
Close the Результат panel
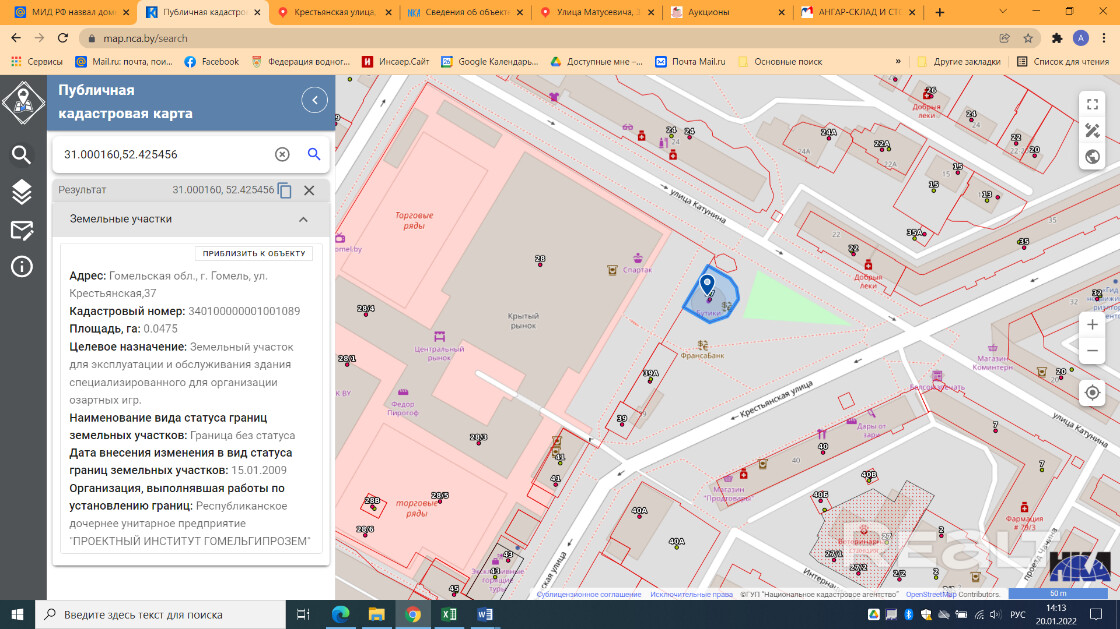(x=309, y=190)
